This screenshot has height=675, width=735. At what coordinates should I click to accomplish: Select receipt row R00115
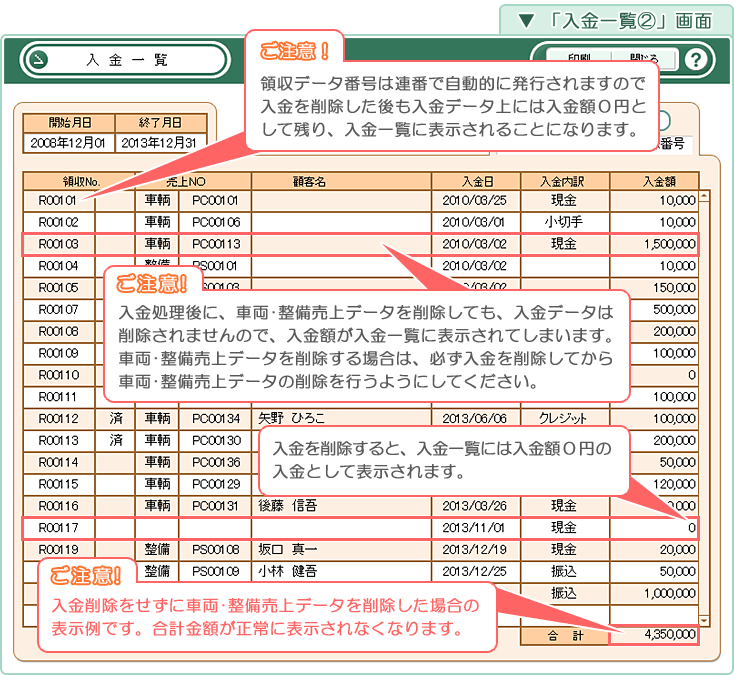(x=360, y=484)
